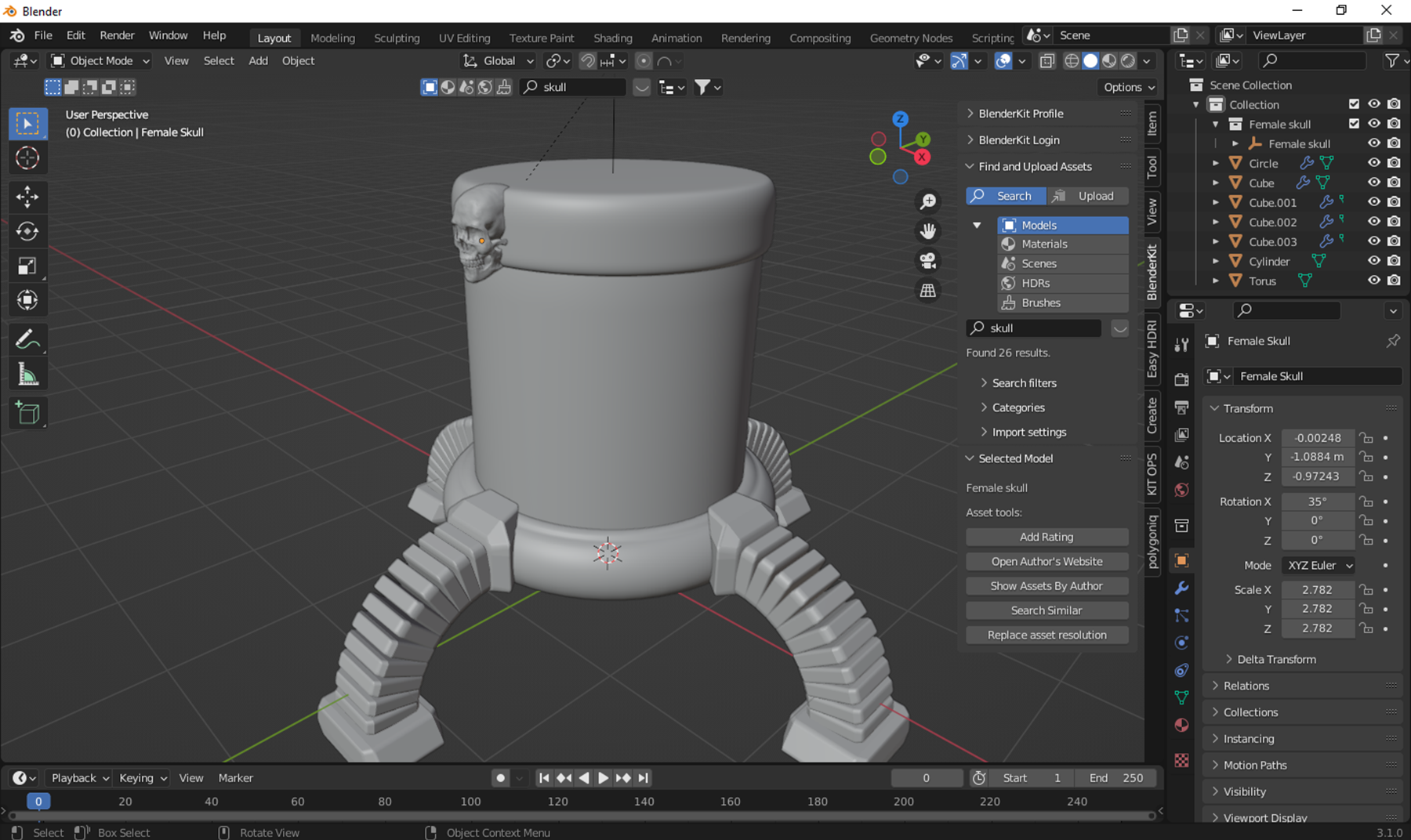1411x840 pixels.
Task: Click the Upload button in BlenderKit
Action: click(1087, 196)
